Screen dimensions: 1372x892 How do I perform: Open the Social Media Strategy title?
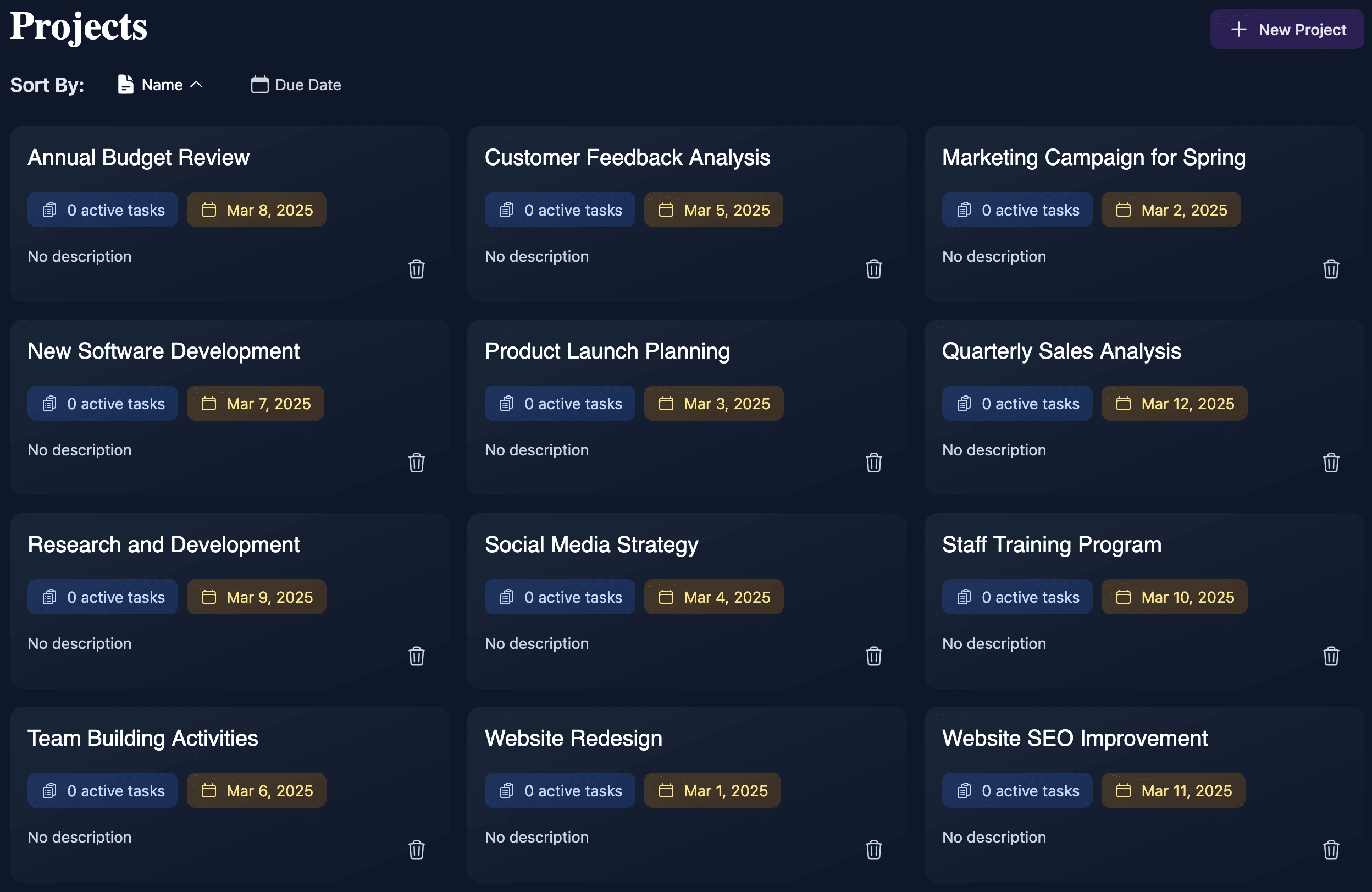[591, 545]
